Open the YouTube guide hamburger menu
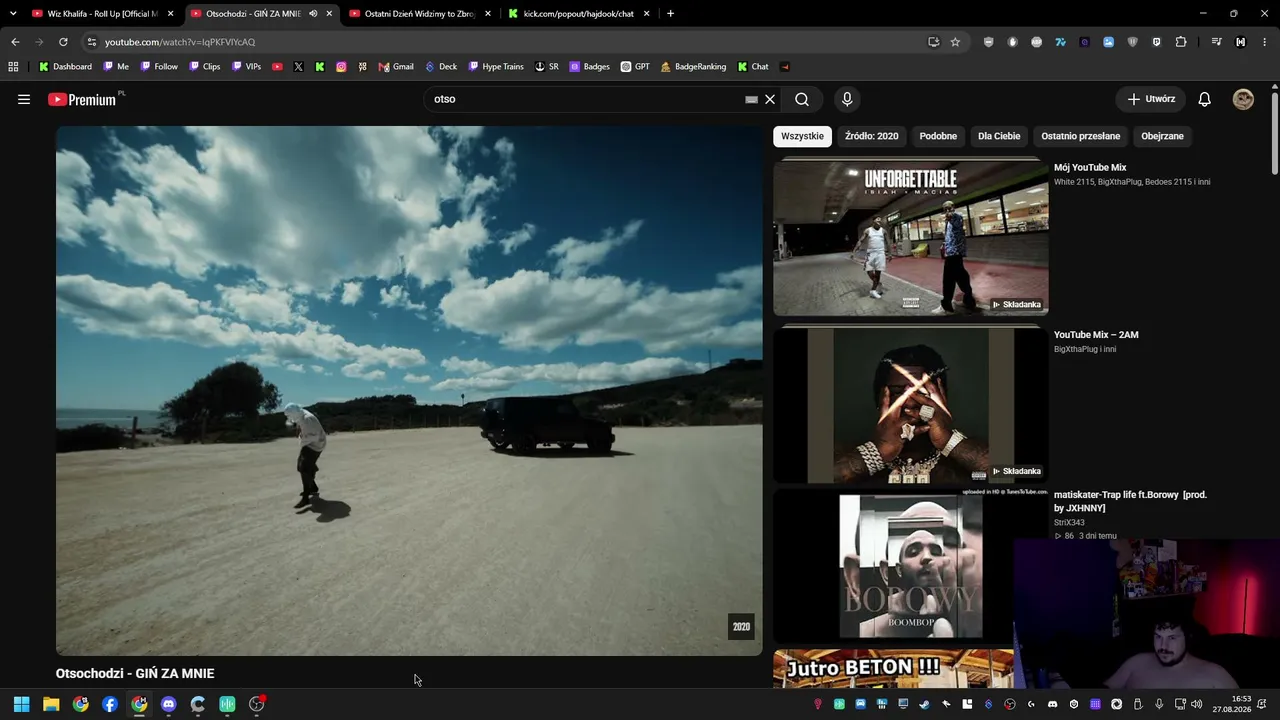The height and width of the screenshot is (720, 1280). pos(24,99)
